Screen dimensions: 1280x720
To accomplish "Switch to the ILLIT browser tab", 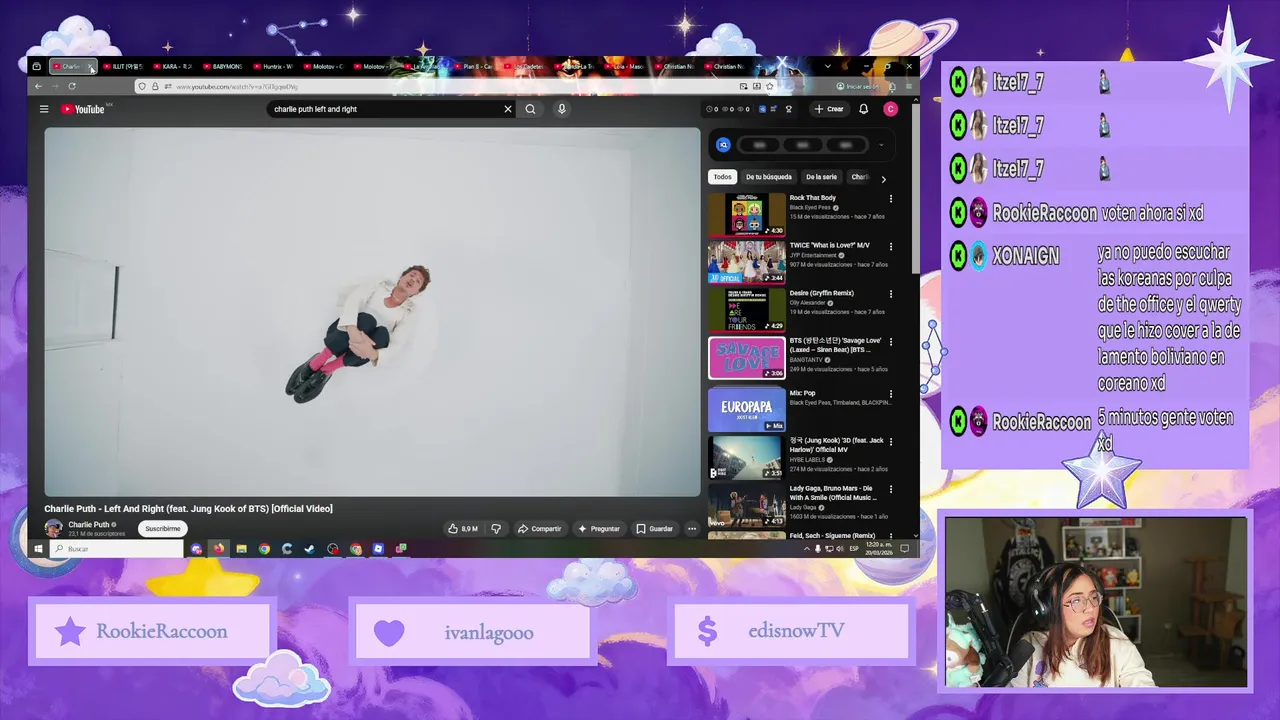I will pos(124,67).
